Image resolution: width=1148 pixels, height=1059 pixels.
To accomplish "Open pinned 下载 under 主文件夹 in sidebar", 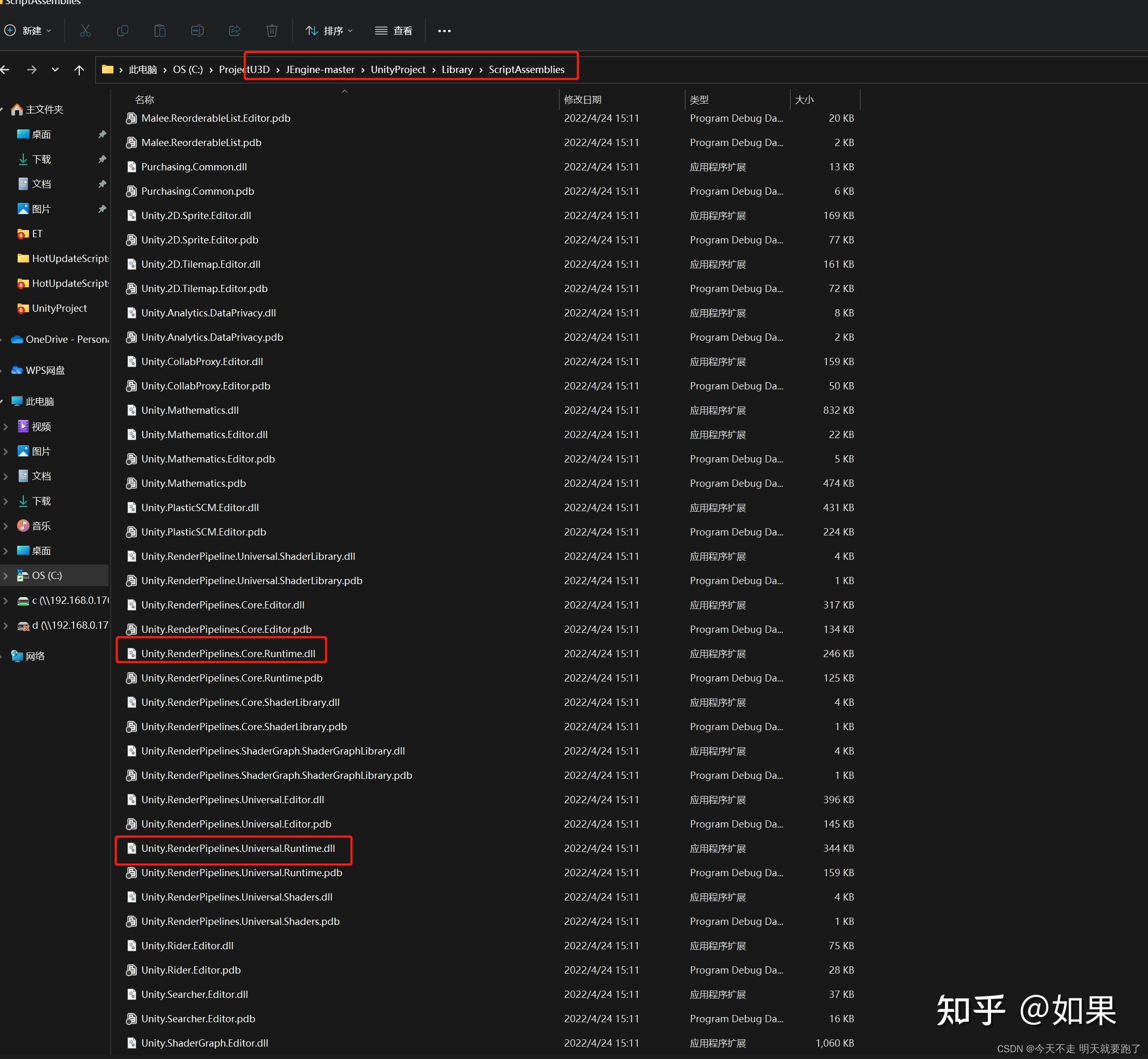I will (x=34, y=159).
